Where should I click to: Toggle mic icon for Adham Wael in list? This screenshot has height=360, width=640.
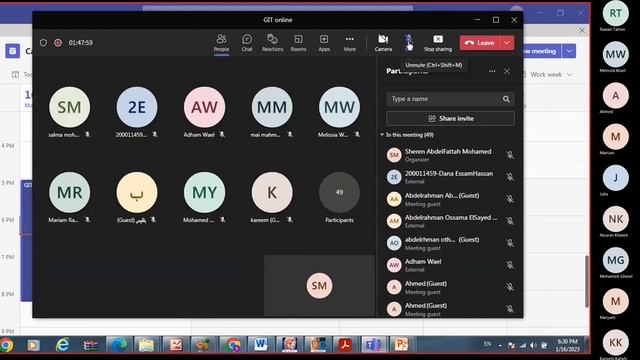click(x=510, y=265)
